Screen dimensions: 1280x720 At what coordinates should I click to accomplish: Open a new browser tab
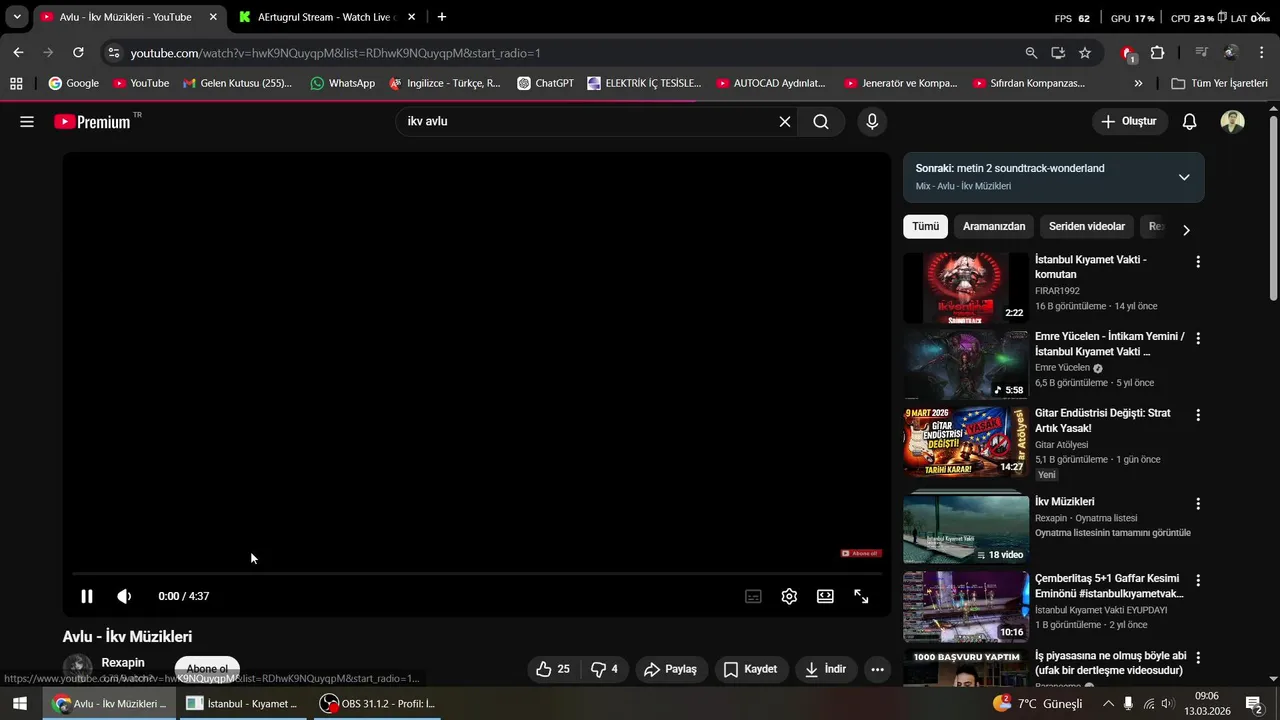(x=442, y=17)
